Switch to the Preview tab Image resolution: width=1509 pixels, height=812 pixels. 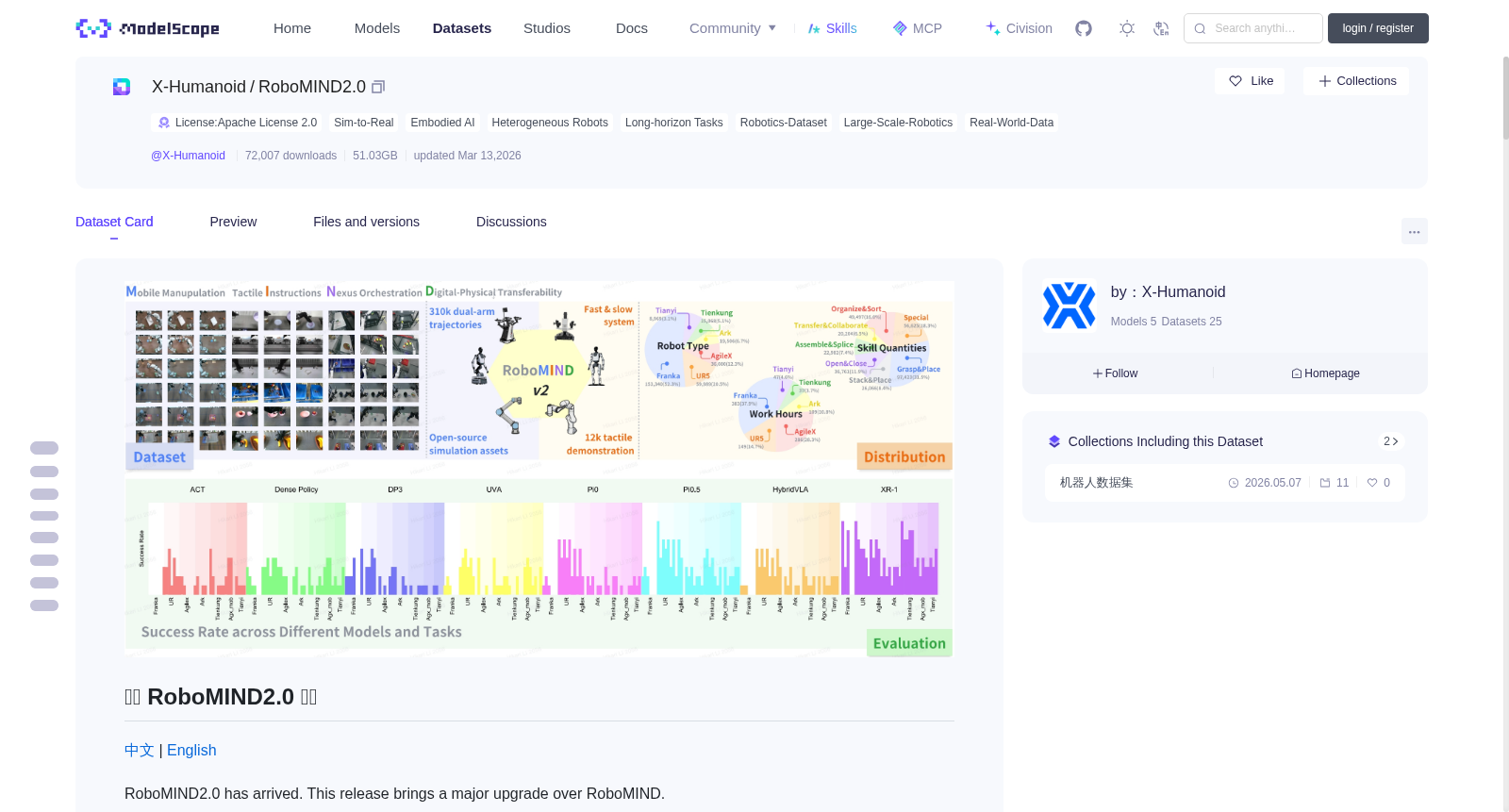(x=233, y=222)
